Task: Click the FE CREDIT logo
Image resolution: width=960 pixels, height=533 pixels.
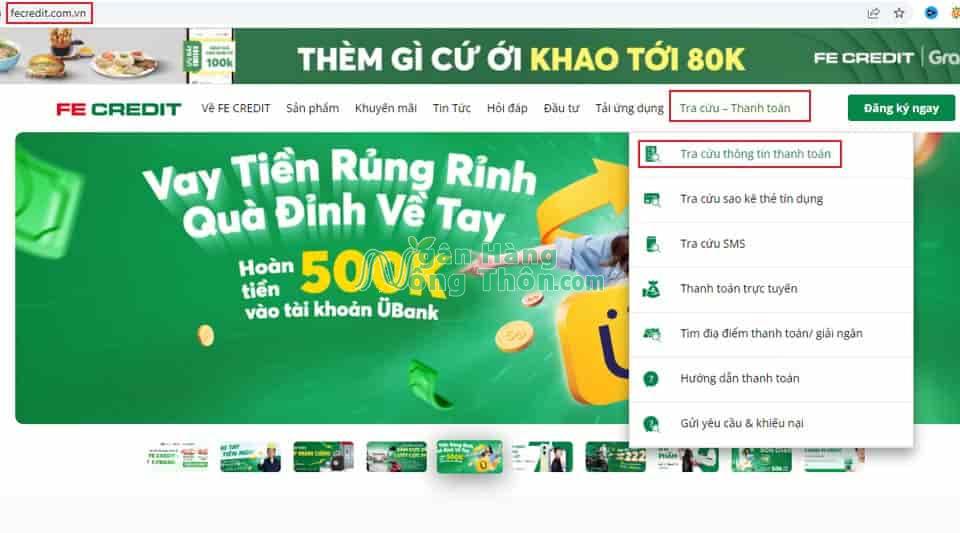Action: (119, 109)
